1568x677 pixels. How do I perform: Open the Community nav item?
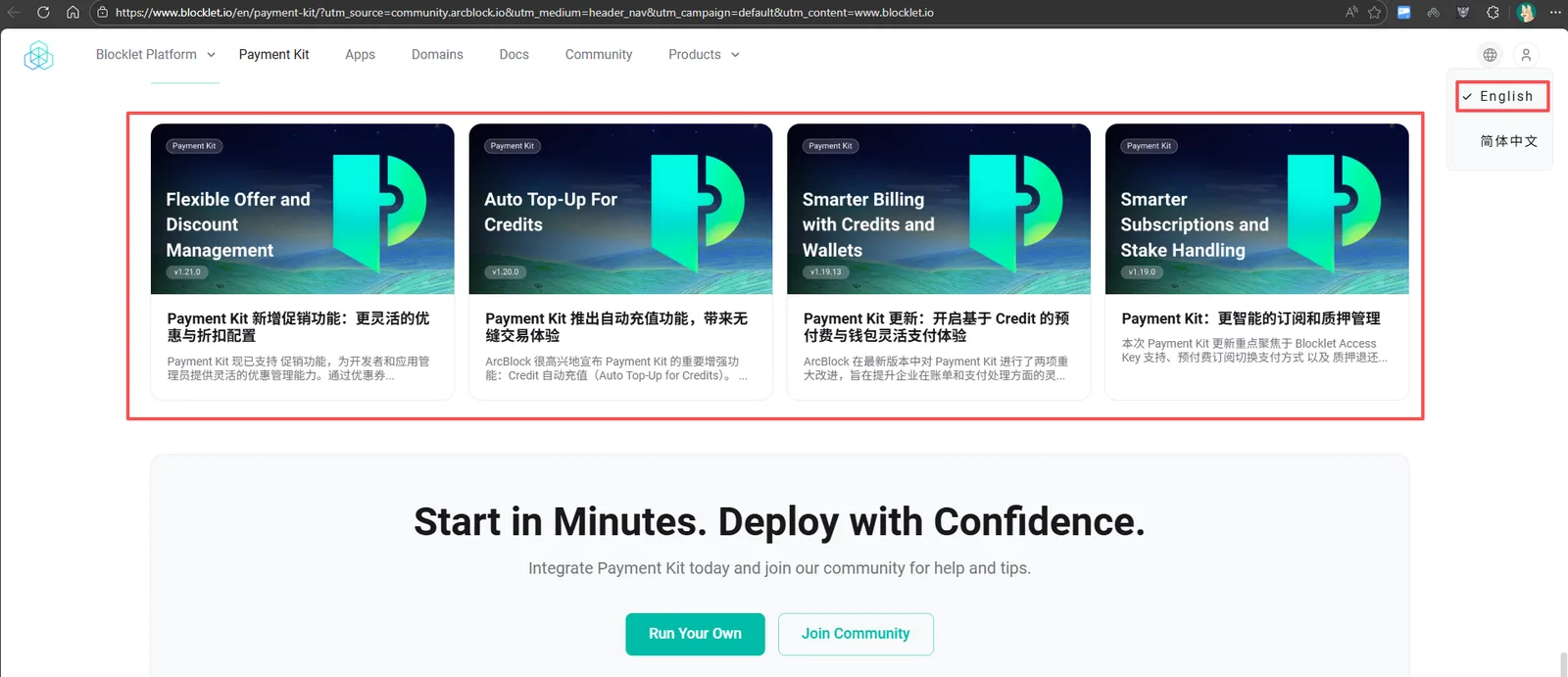(599, 55)
